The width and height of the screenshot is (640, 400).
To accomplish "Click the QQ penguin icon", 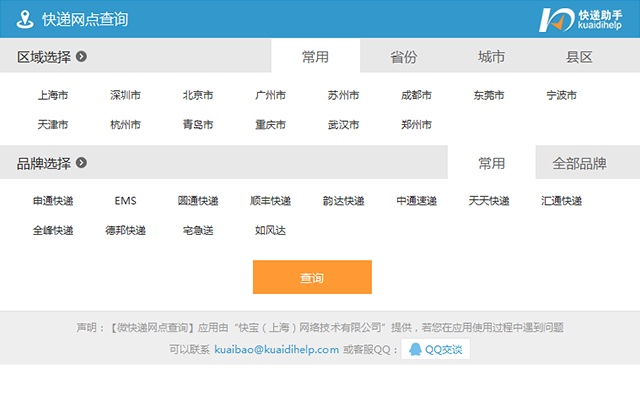I will (415, 349).
